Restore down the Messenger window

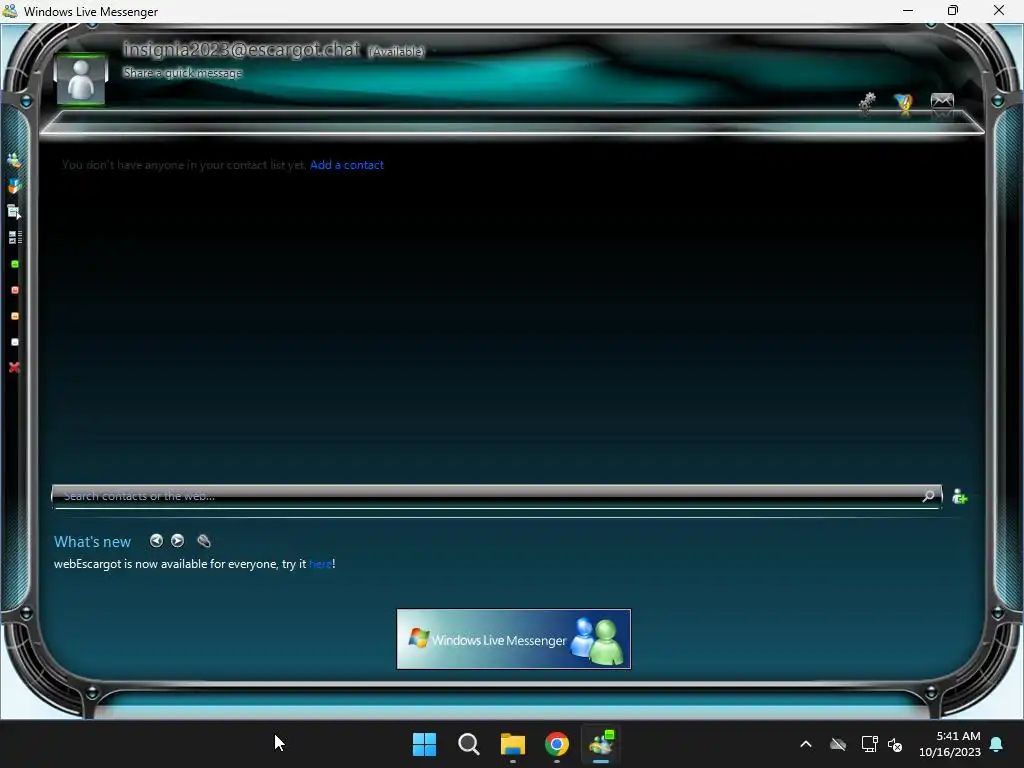point(953,10)
